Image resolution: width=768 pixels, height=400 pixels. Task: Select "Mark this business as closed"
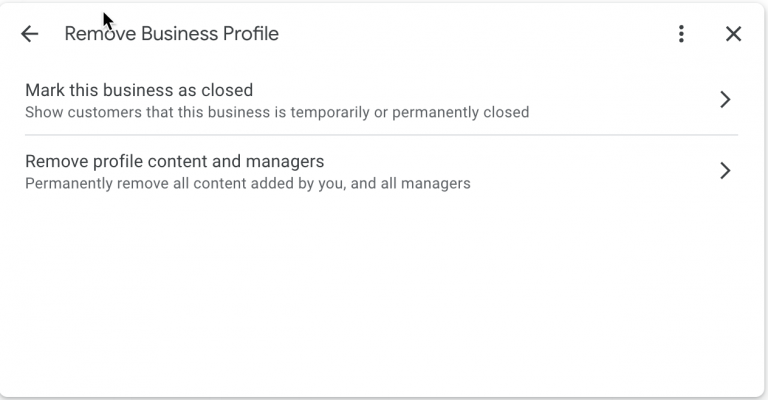139,90
